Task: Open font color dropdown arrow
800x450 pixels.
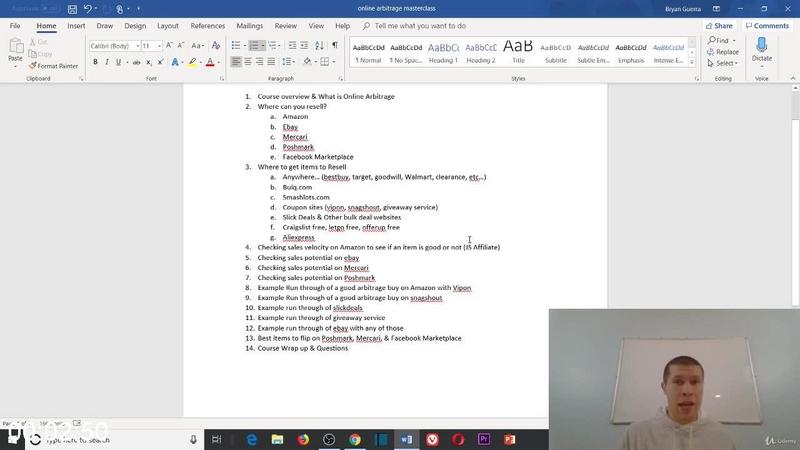Action: tap(219, 62)
